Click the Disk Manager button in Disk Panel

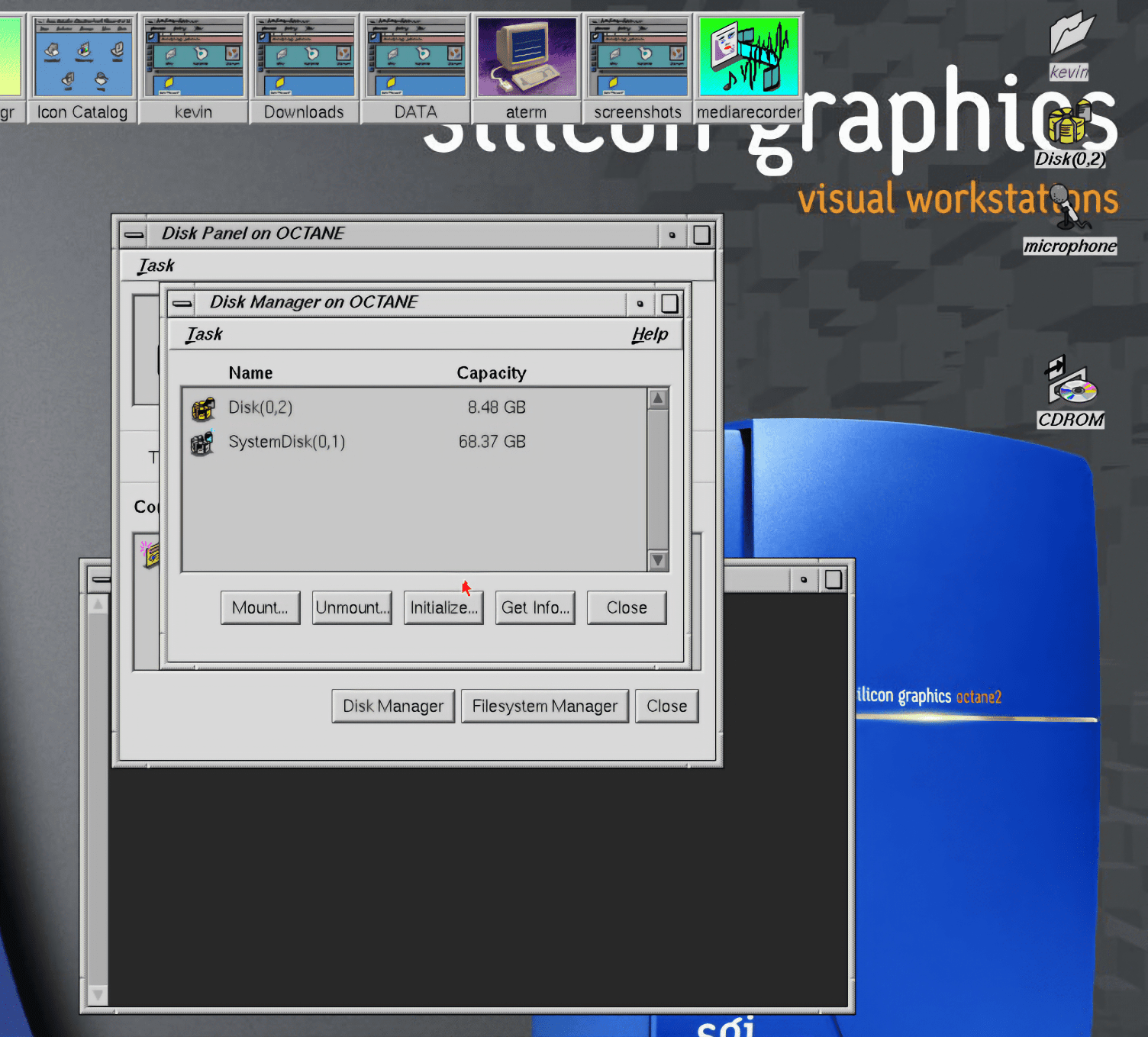point(393,706)
